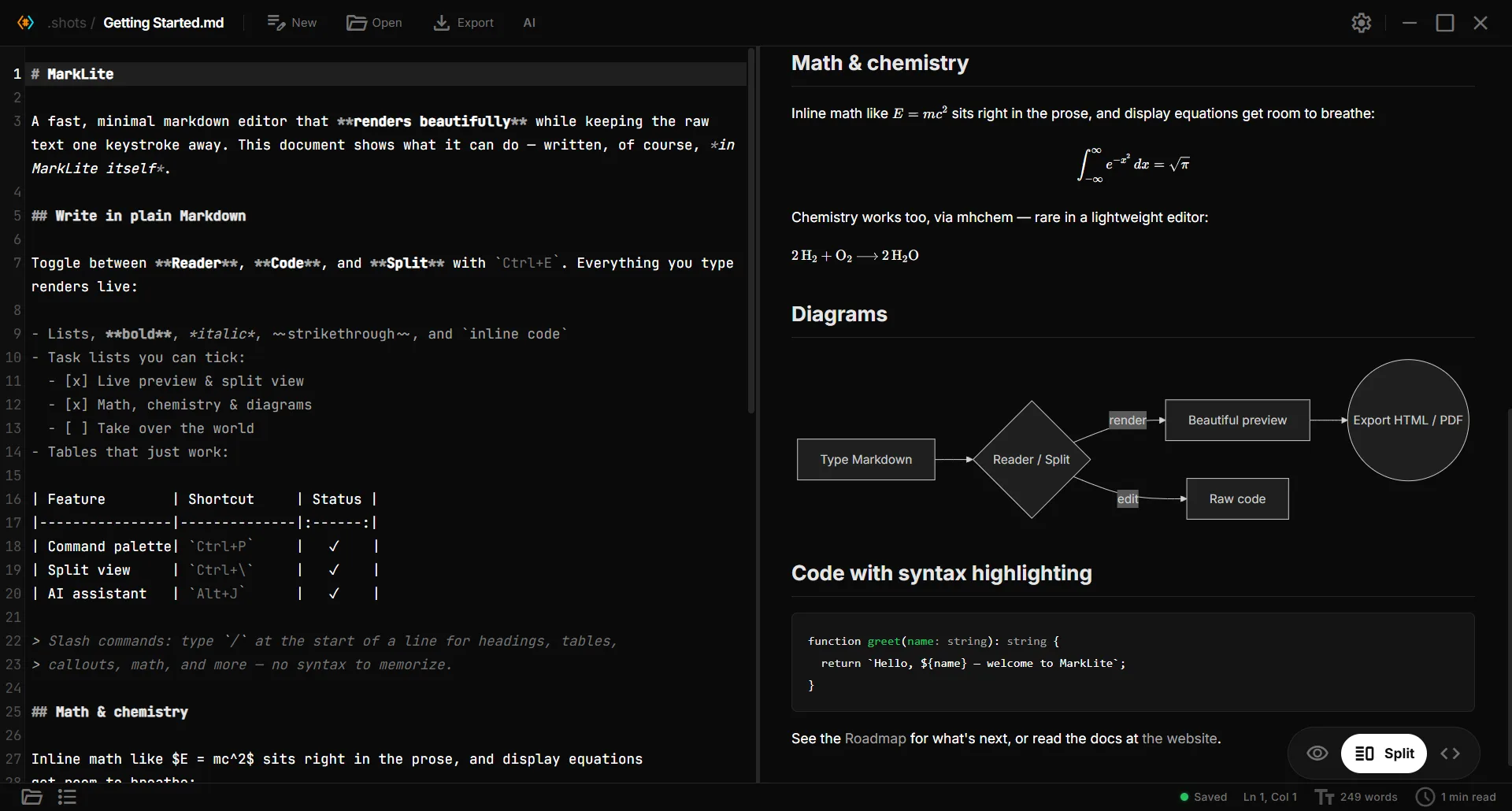Screen dimensions: 1512x811
Task: Export the document via Export
Action: [463, 23]
